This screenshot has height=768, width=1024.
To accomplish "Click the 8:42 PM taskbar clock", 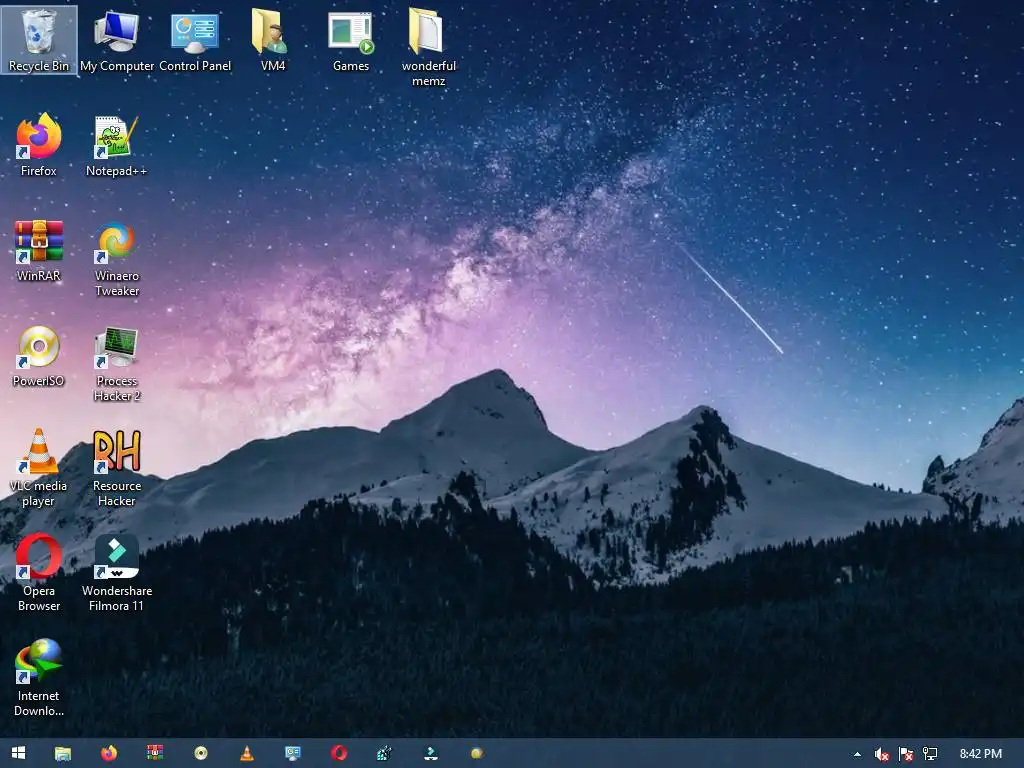I will coord(980,754).
